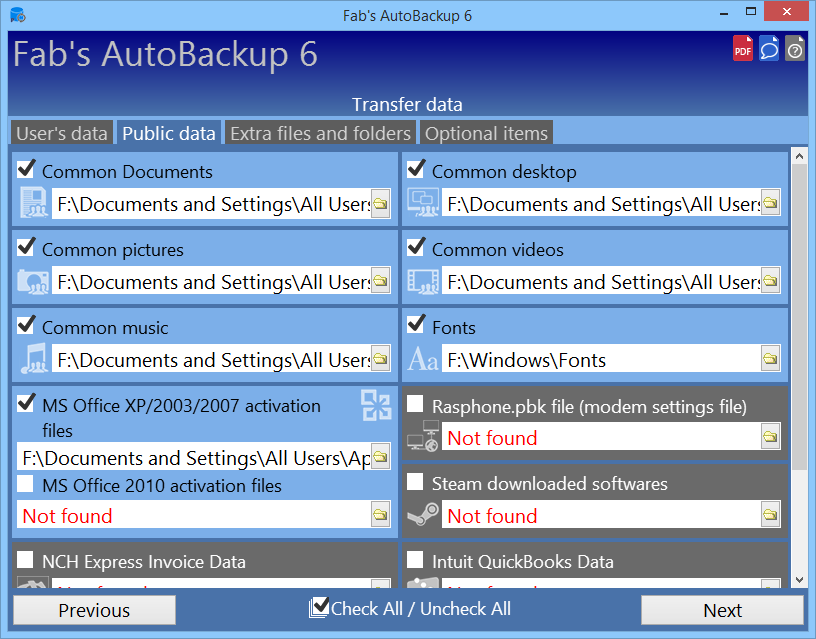Click the Fonts 'Aa' icon

click(x=423, y=359)
